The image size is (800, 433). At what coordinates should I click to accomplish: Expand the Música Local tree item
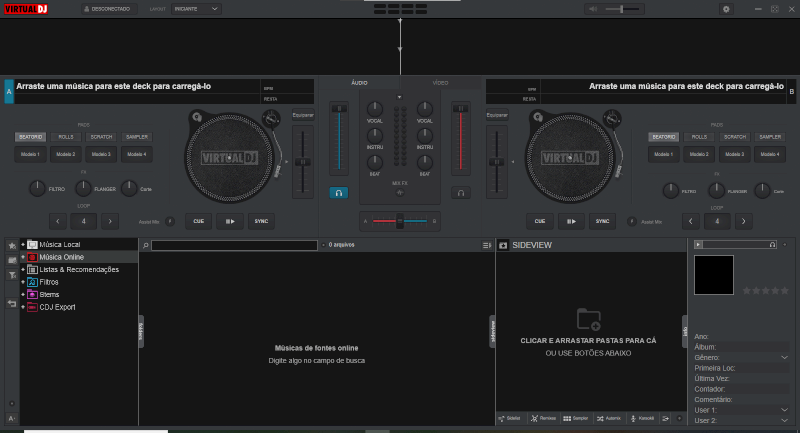(x=22, y=244)
